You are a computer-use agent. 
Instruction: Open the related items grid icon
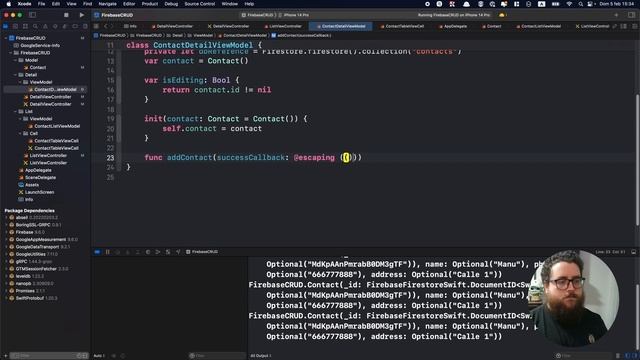pyautogui.click(x=96, y=26)
